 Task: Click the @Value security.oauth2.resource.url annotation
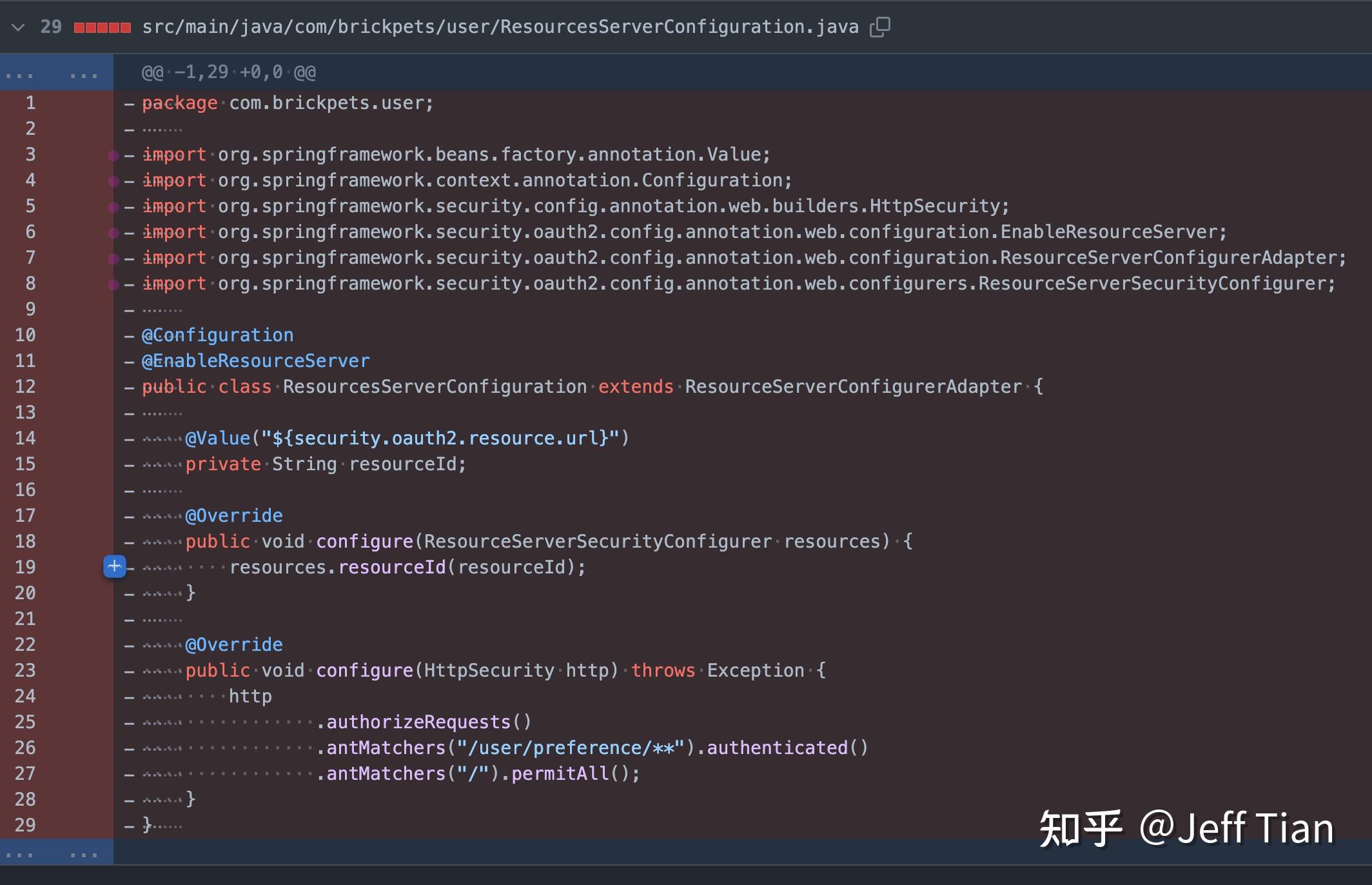point(407,439)
